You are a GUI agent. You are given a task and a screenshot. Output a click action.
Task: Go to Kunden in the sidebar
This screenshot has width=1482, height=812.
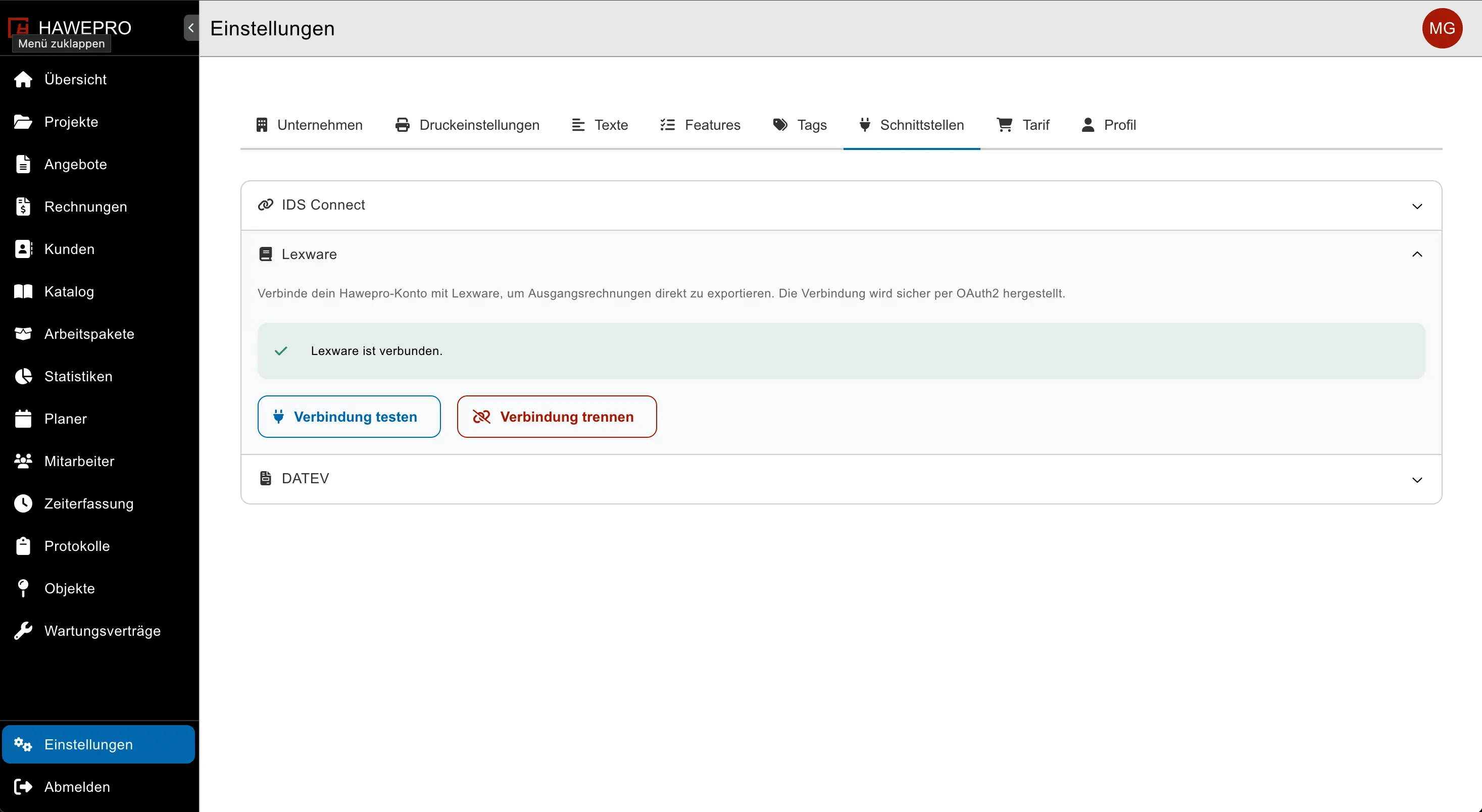[x=99, y=249]
